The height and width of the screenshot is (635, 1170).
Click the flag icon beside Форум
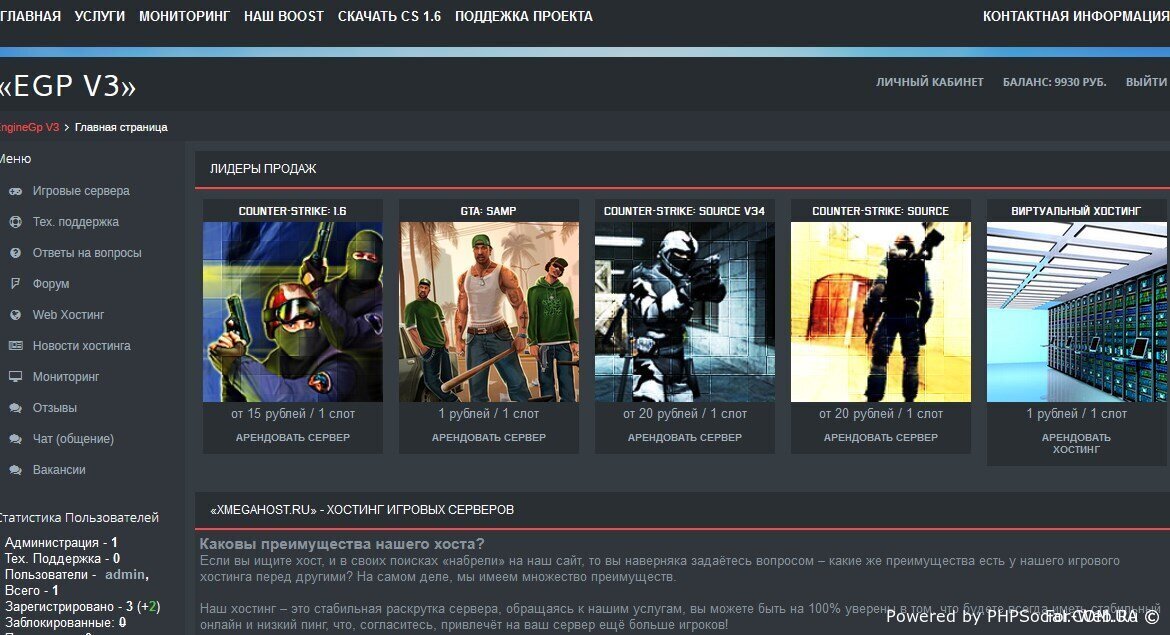15,284
